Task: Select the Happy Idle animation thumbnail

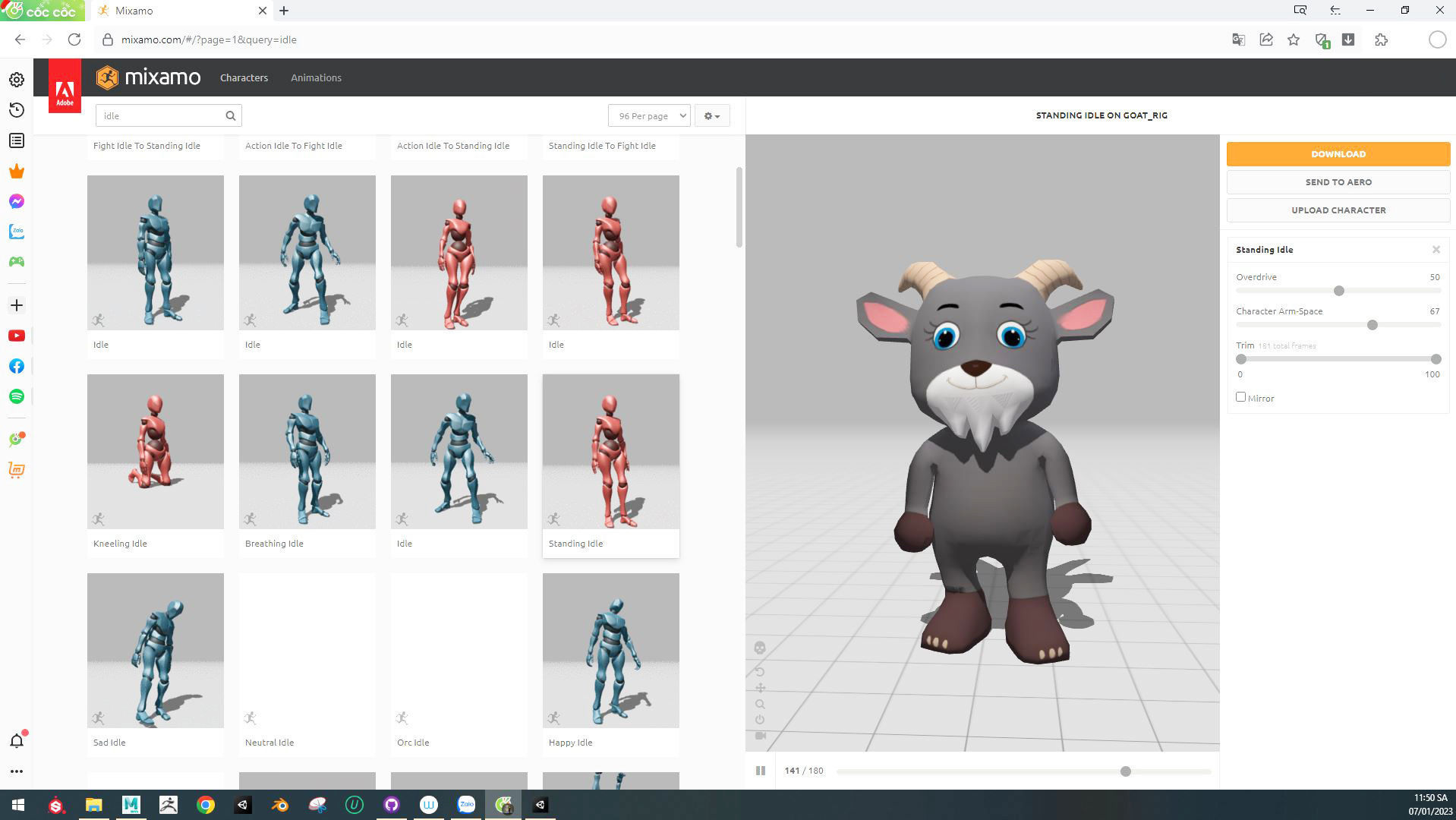Action: 610,651
